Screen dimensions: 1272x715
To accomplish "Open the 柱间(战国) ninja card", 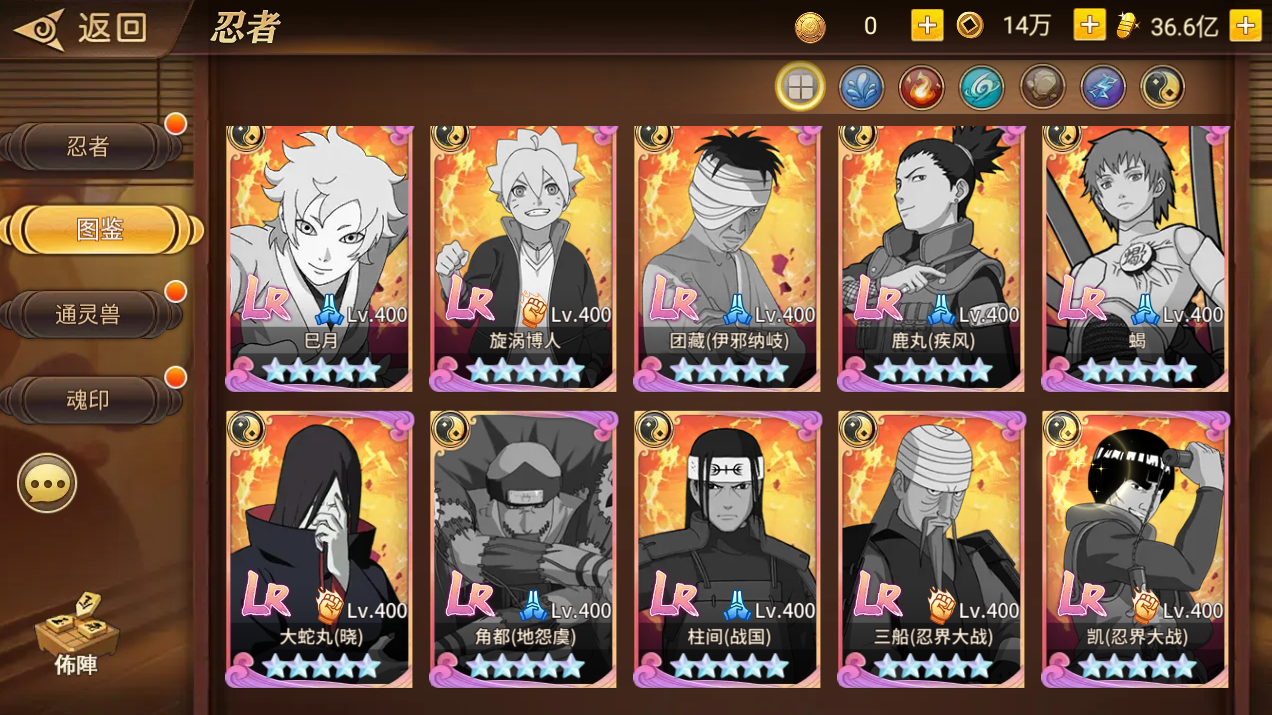I will pyautogui.click(x=728, y=549).
